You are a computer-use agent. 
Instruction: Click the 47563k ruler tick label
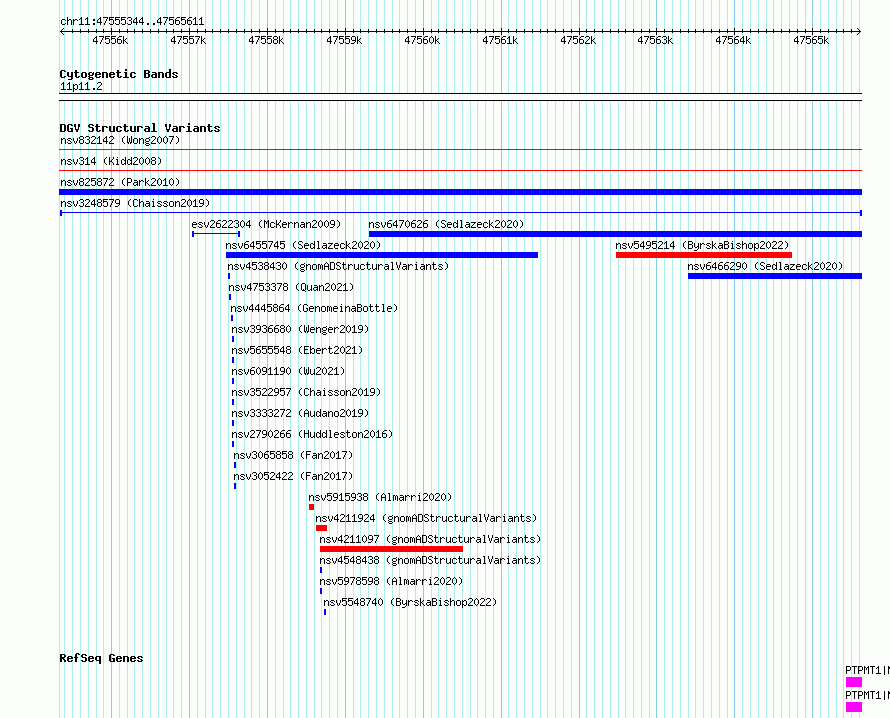(655, 40)
